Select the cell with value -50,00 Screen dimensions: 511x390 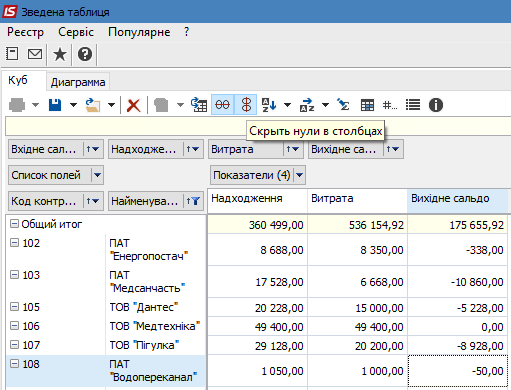tap(457, 371)
